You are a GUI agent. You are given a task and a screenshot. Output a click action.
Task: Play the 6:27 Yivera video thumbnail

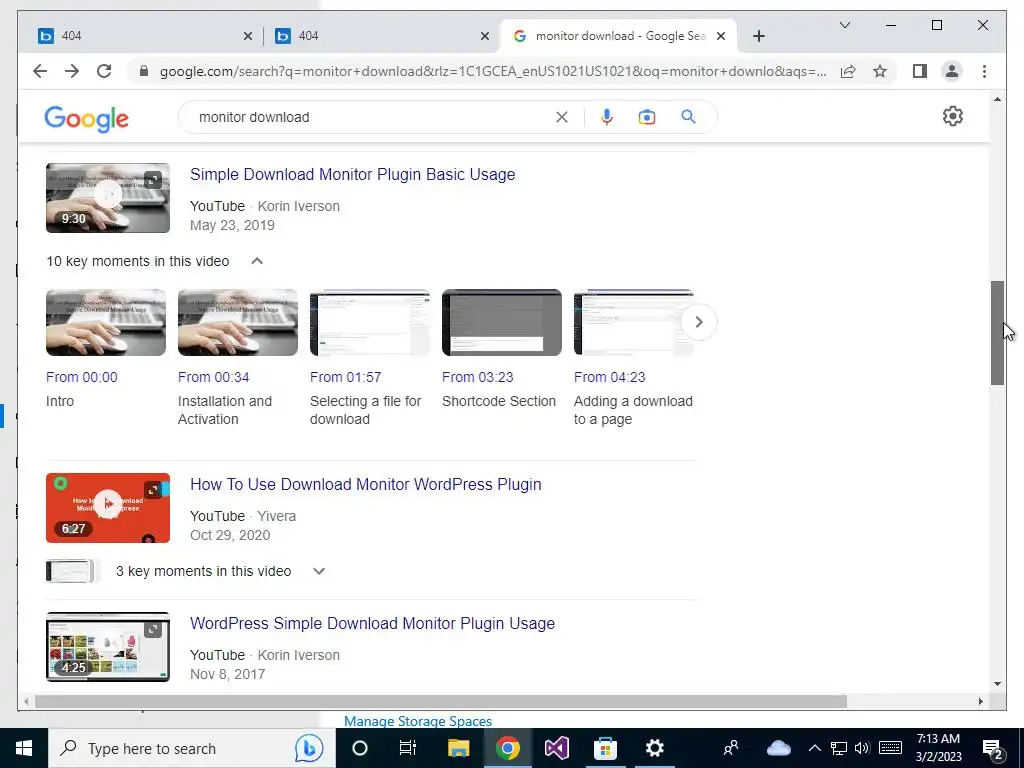pos(108,508)
